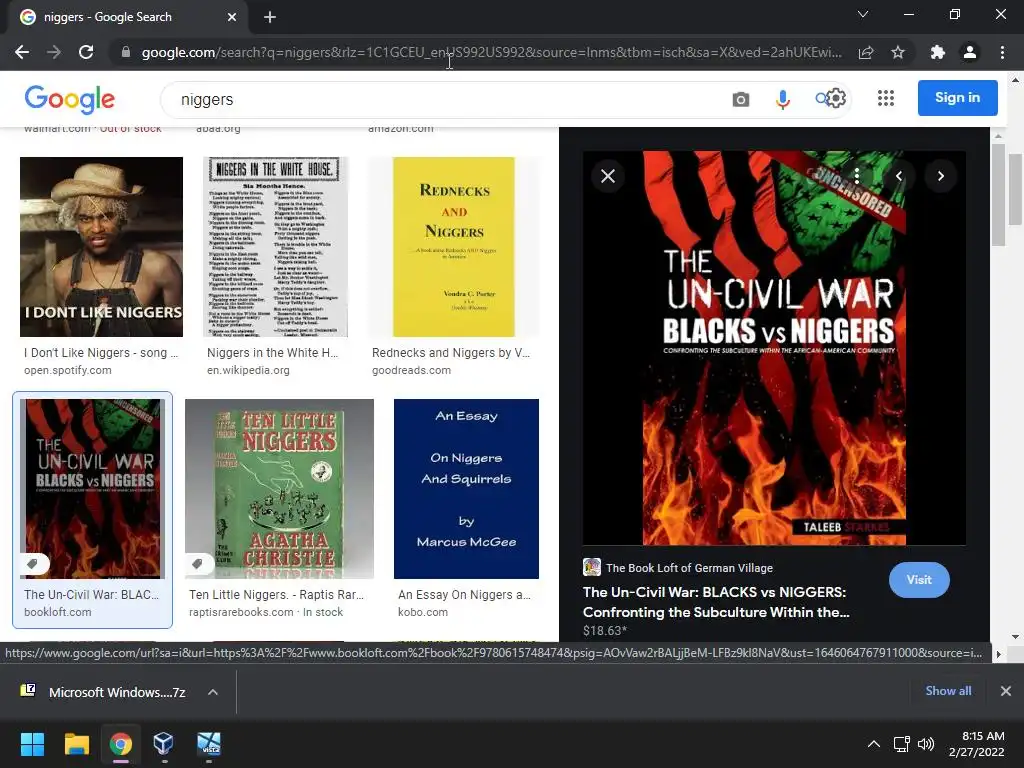
Task: Click the network icon in system tray
Action: (x=902, y=744)
